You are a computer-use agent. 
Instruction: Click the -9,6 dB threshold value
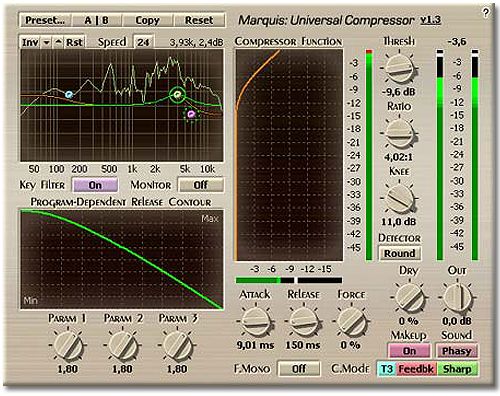(399, 92)
